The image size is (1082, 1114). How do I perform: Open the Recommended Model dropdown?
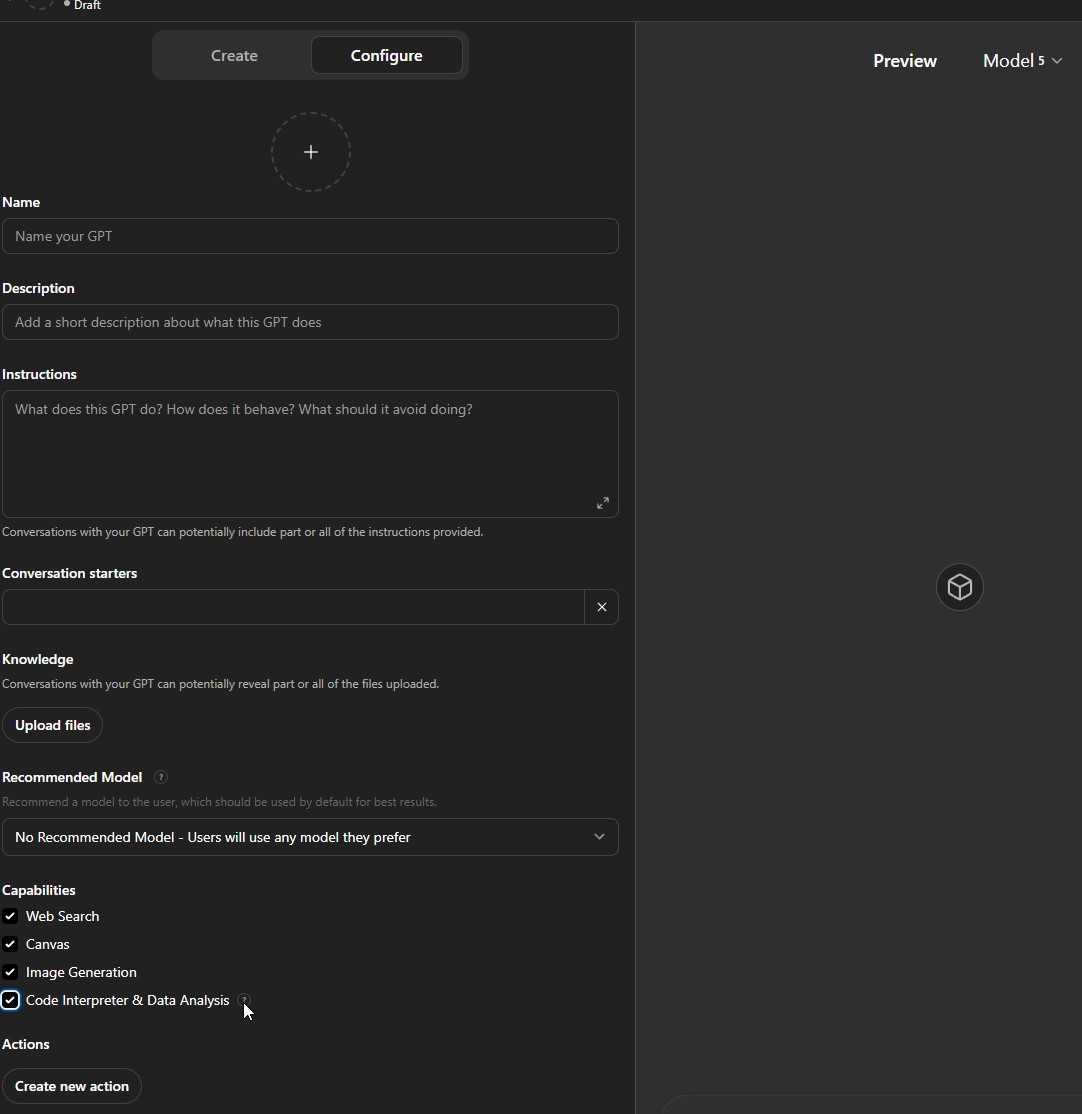(310, 837)
